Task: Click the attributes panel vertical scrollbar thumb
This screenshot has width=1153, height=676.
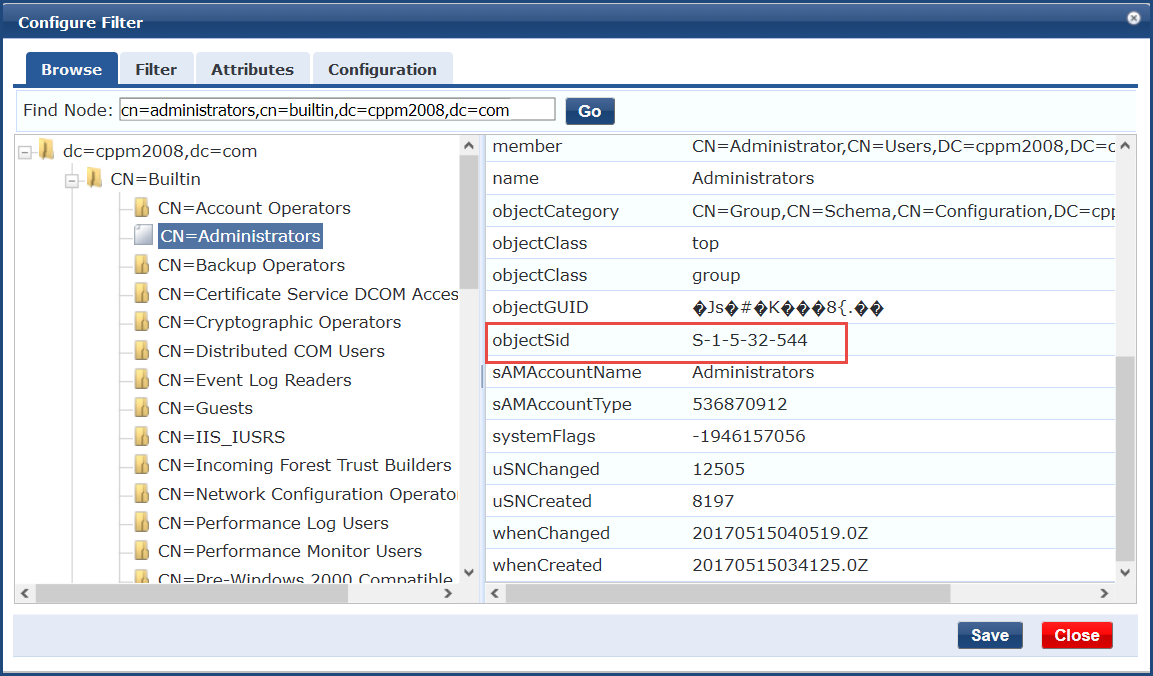Action: 1125,459
